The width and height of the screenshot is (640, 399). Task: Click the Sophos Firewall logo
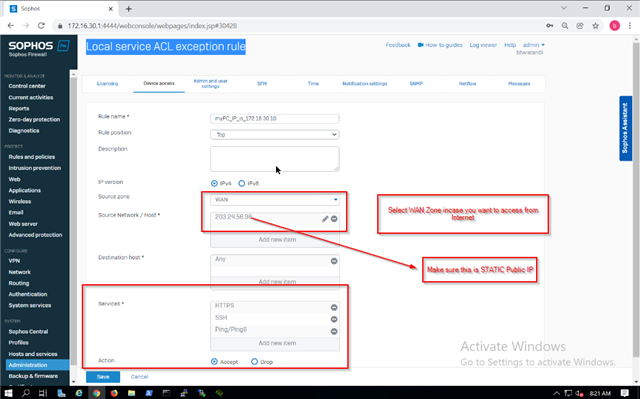click(x=39, y=48)
